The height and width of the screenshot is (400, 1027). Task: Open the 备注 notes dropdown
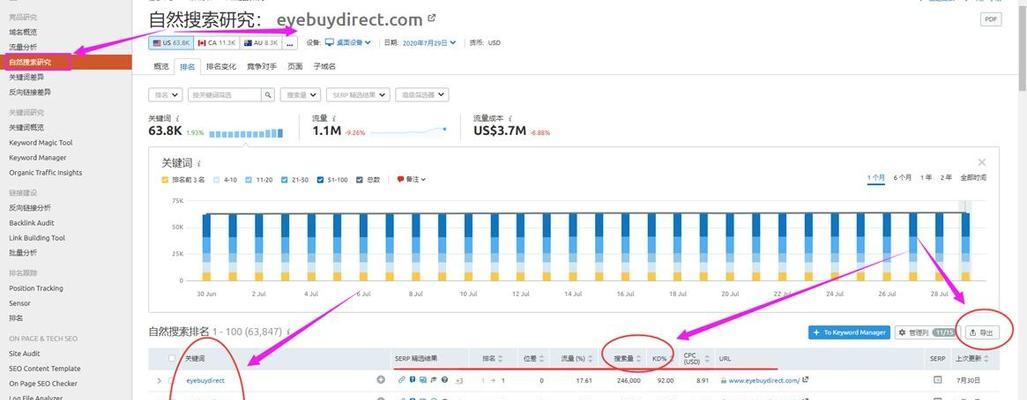point(411,179)
